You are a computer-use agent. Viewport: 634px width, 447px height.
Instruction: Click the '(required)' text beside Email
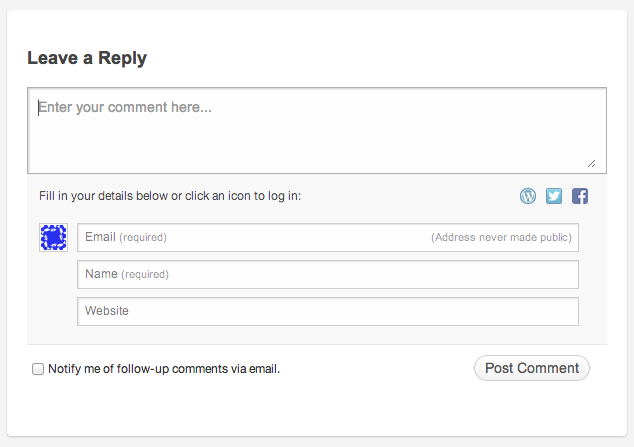pyautogui.click(x=143, y=237)
